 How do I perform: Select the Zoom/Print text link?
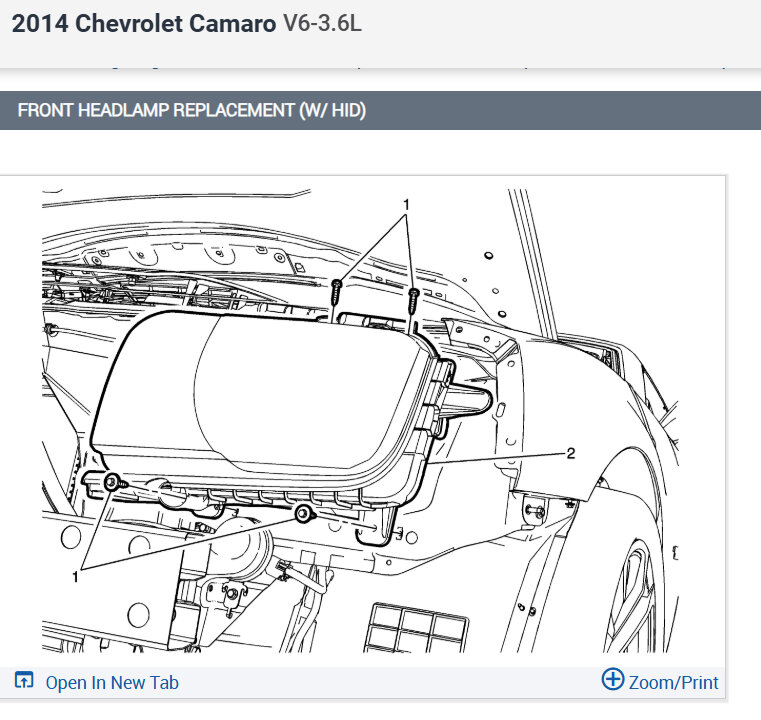click(x=673, y=683)
